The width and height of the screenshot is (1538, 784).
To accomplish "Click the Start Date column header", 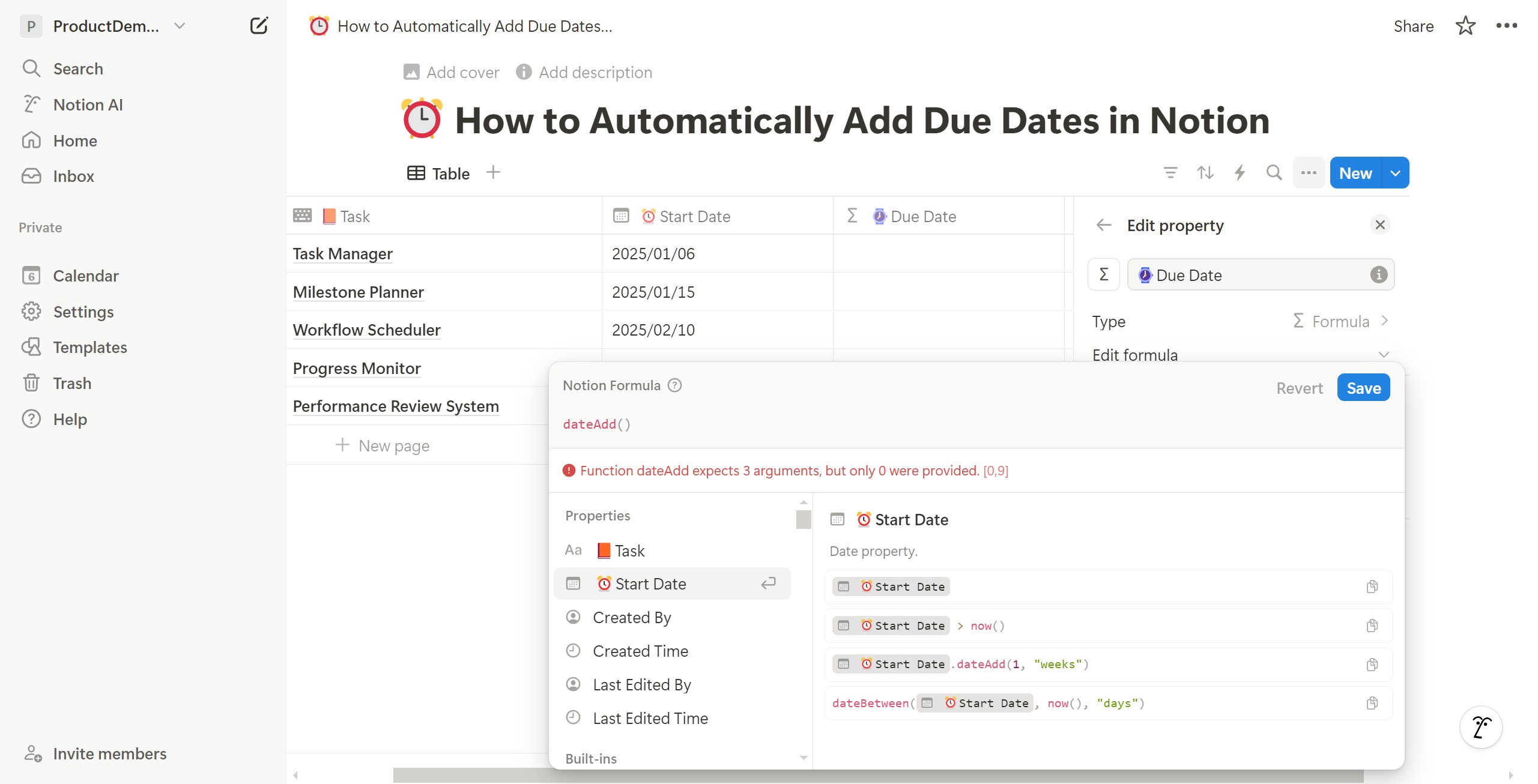I will pos(717,216).
